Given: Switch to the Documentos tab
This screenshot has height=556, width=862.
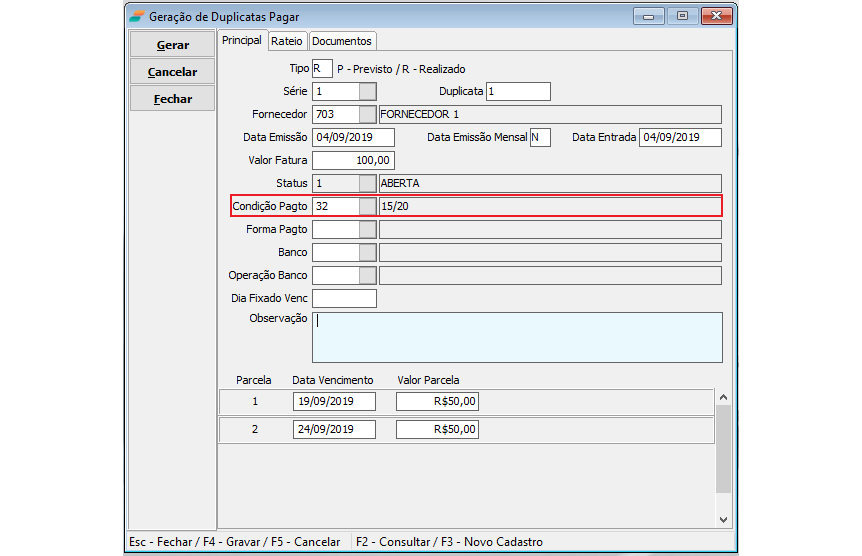Looking at the screenshot, I should point(342,41).
